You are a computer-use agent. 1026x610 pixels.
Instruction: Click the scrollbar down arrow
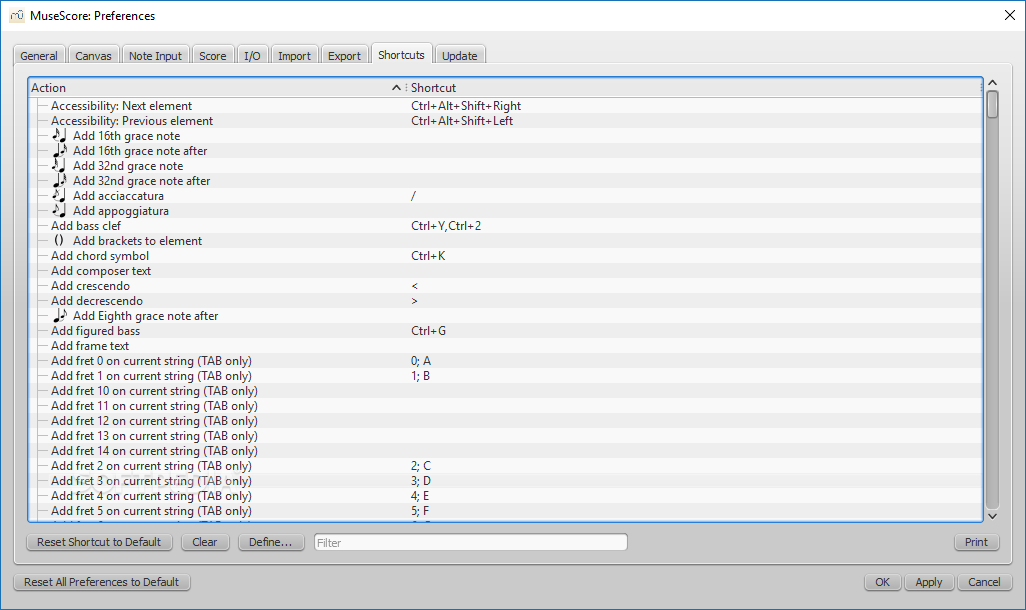coord(992,516)
